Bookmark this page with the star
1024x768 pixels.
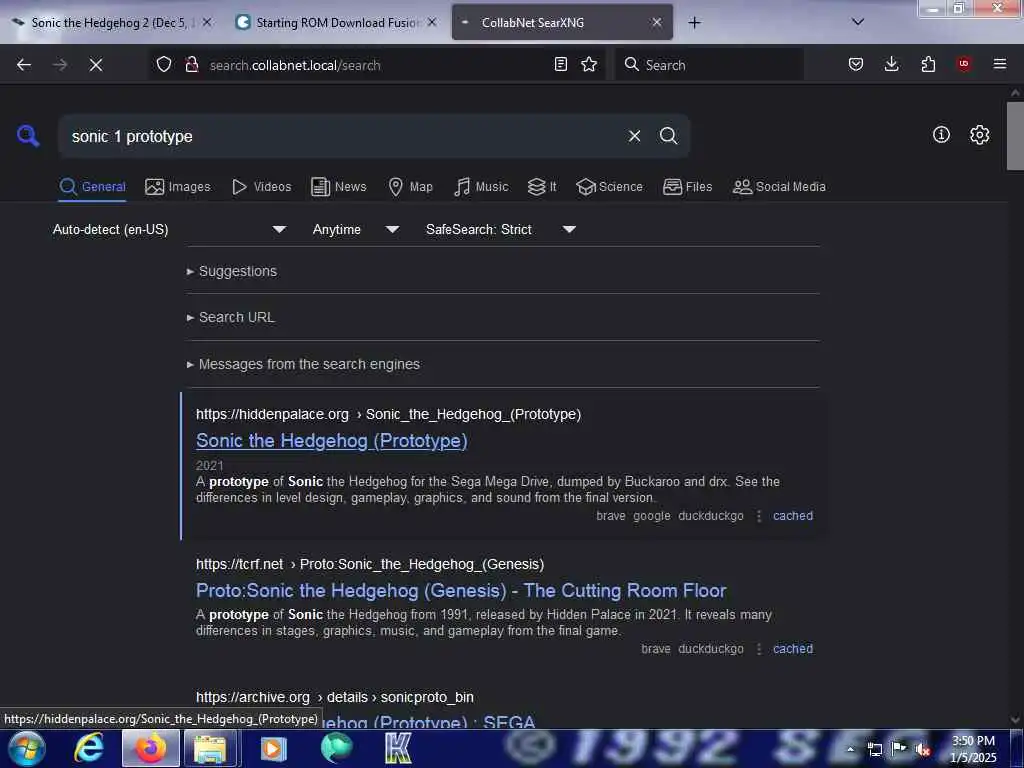click(589, 64)
